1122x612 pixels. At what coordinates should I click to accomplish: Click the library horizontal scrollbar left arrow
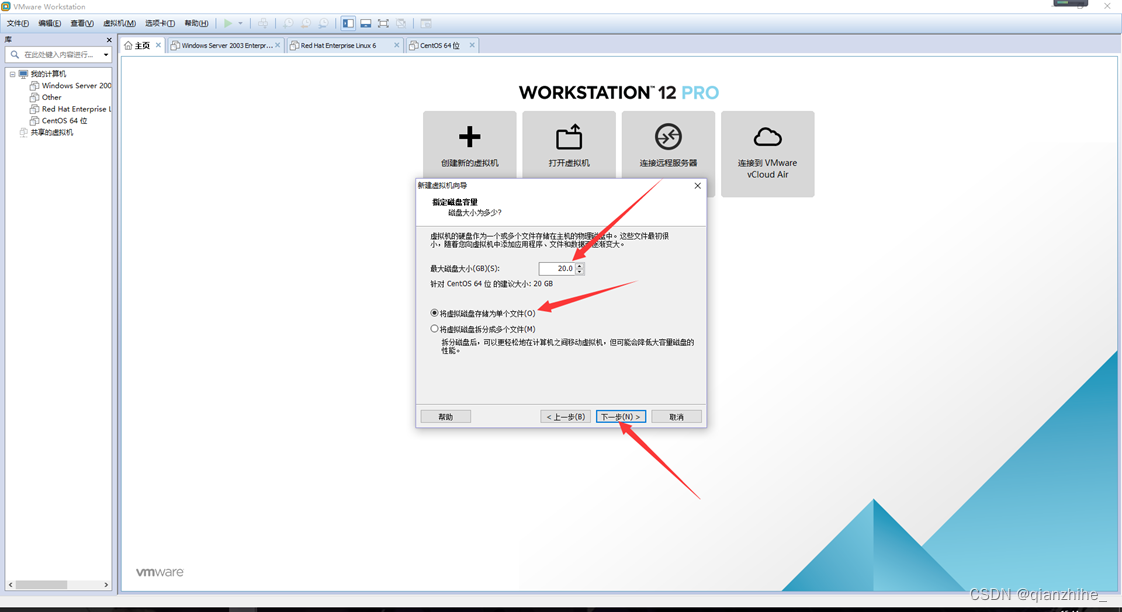(x=10, y=585)
